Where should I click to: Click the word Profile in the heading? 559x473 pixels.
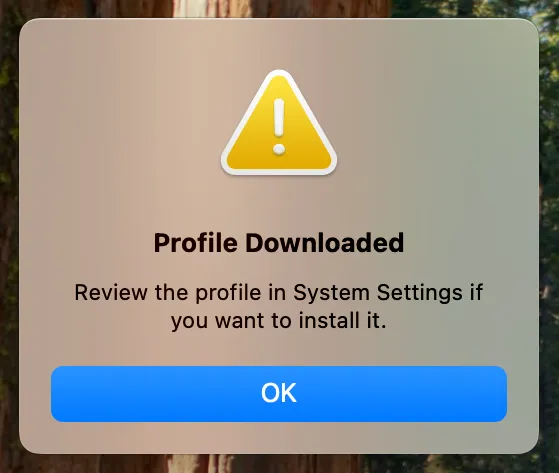(196, 243)
